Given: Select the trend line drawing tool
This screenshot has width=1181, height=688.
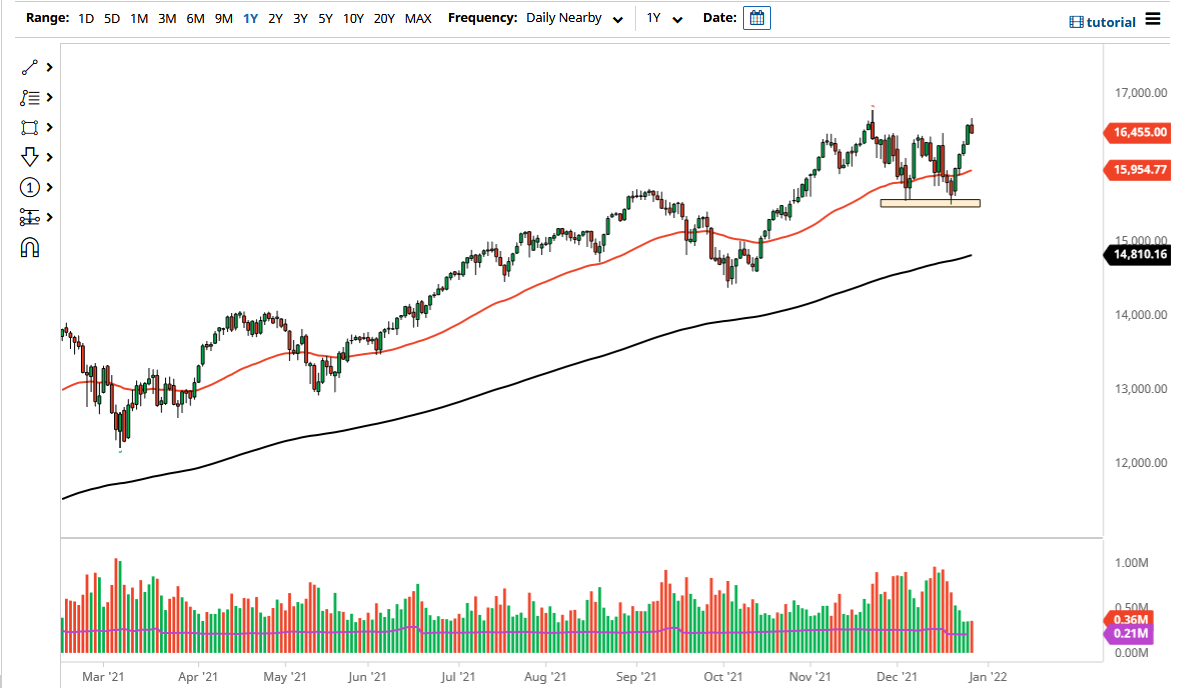Looking at the screenshot, I should [31, 67].
